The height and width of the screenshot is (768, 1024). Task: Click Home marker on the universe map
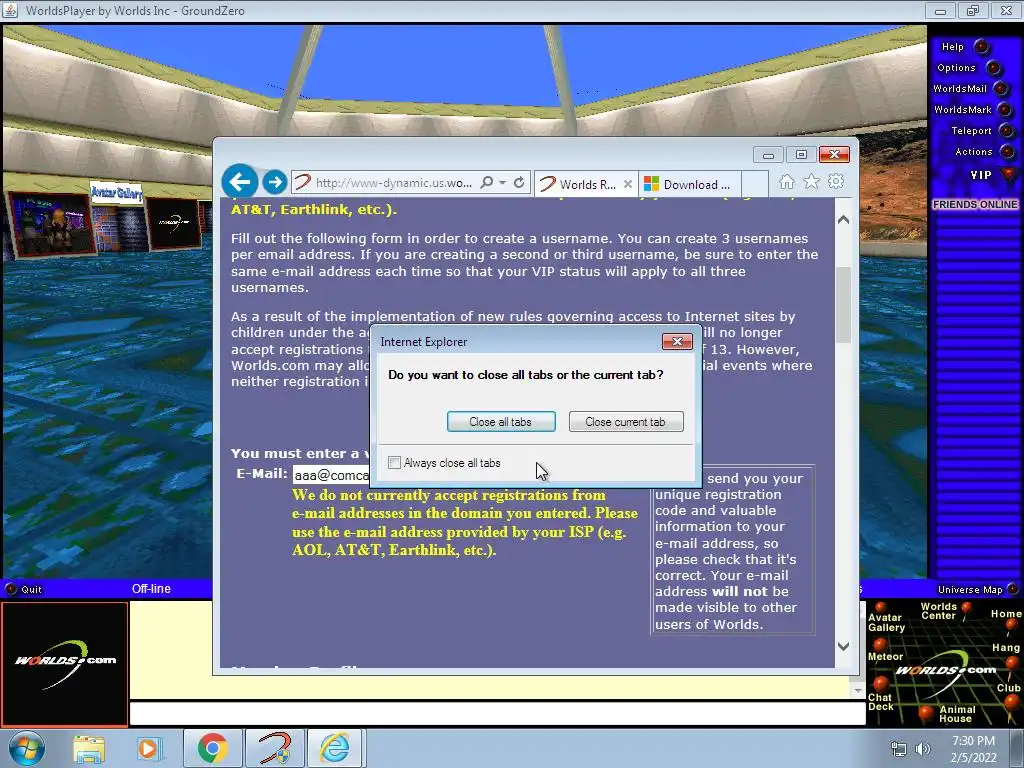tap(1006, 618)
